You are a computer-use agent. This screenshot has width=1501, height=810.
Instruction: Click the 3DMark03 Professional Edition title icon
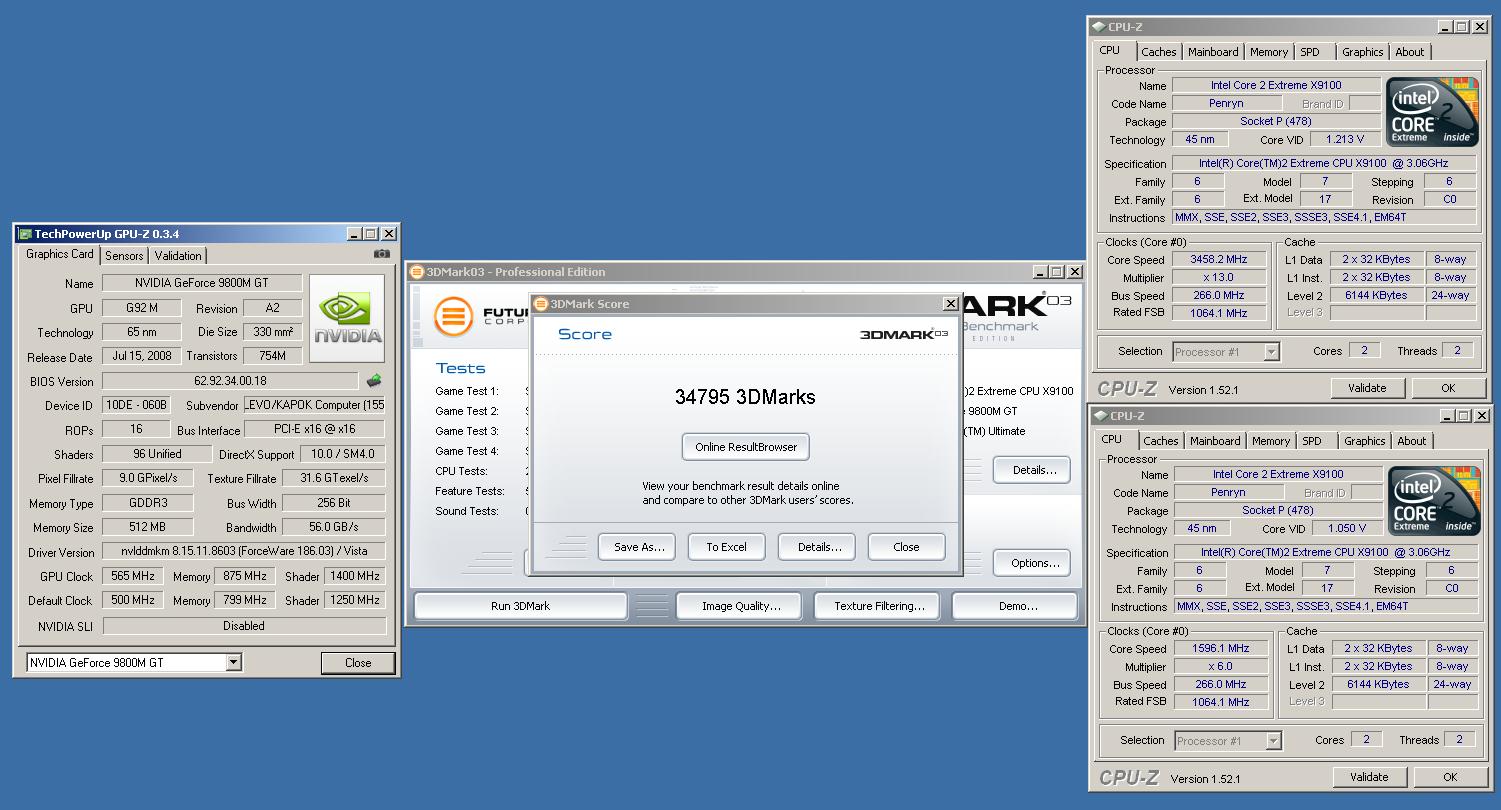pos(417,272)
